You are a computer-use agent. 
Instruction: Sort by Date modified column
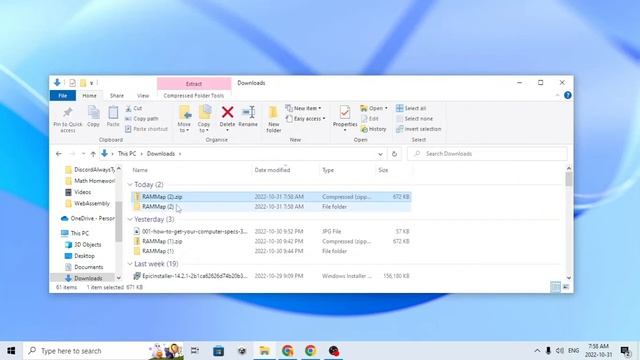(272, 170)
